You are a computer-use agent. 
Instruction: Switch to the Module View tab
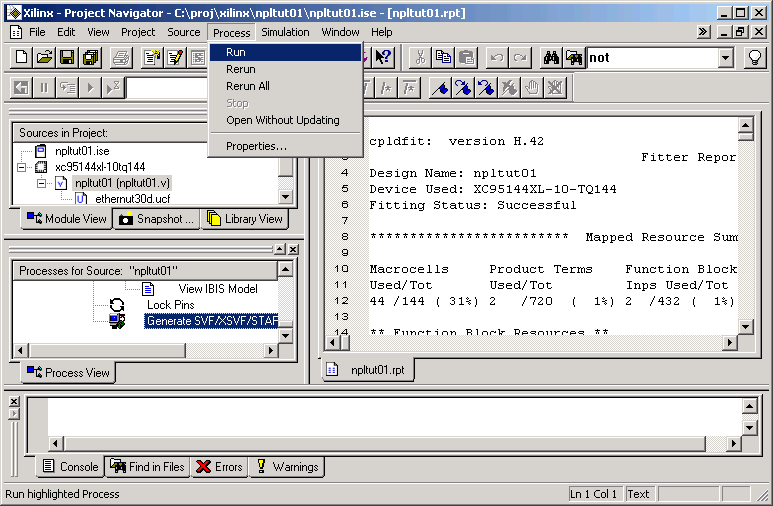coord(67,218)
